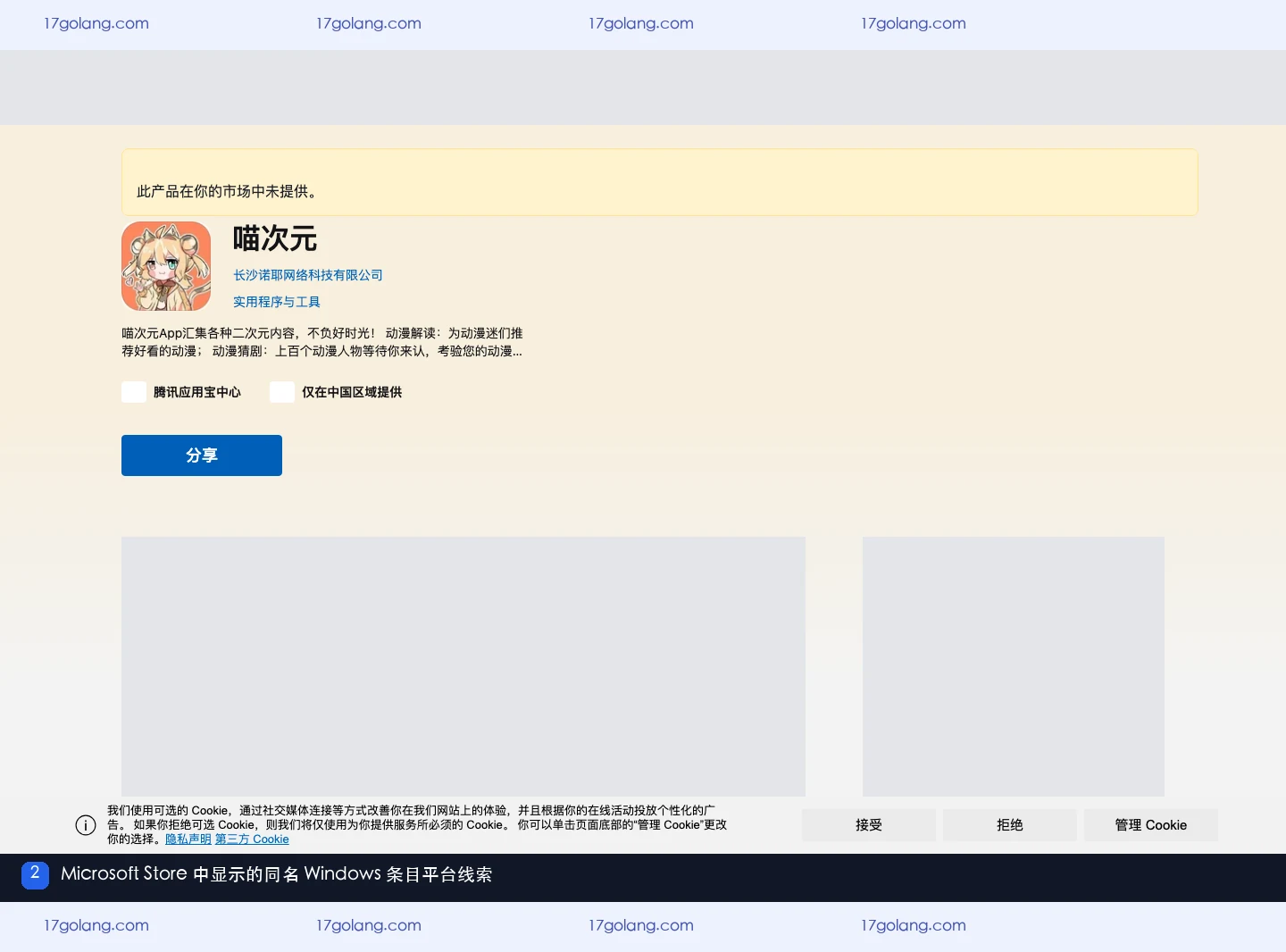Open the 实用程序与工具 category link
This screenshot has height=952, width=1286.
pos(277,302)
